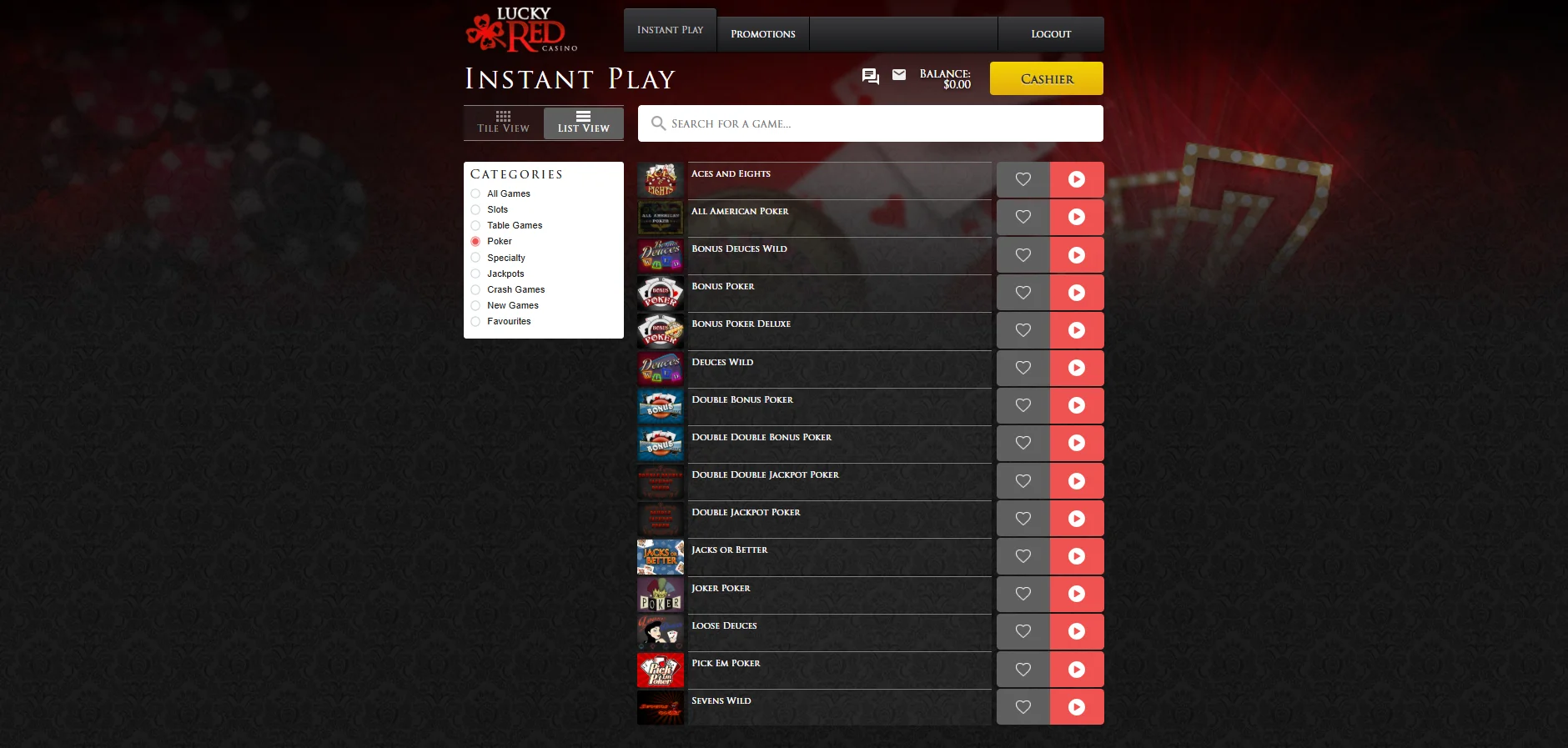Play Aces and Eights
This screenshot has height=748, width=1568.
coord(1077,179)
